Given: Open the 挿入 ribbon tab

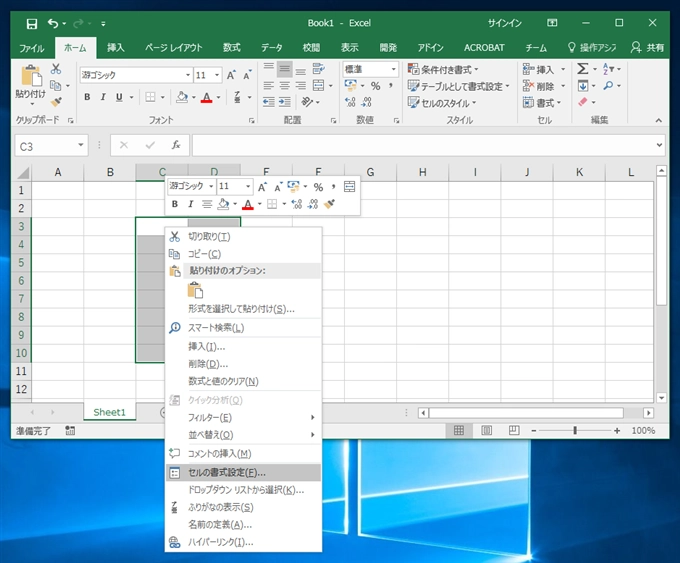Looking at the screenshot, I should pos(116,48).
